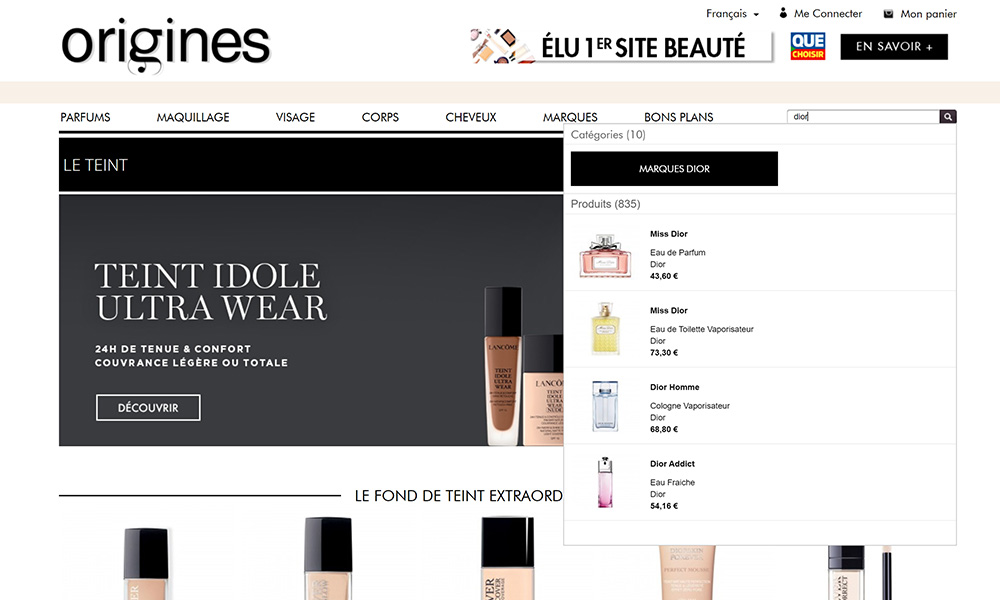
Task: Select the Miss Dior Eau de Toilette bottle image
Action: pyautogui.click(x=605, y=330)
